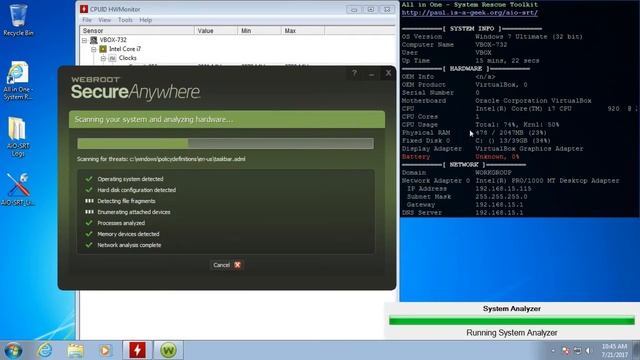
Task: Switch to Webroot taskbar button
Action: click(168, 350)
